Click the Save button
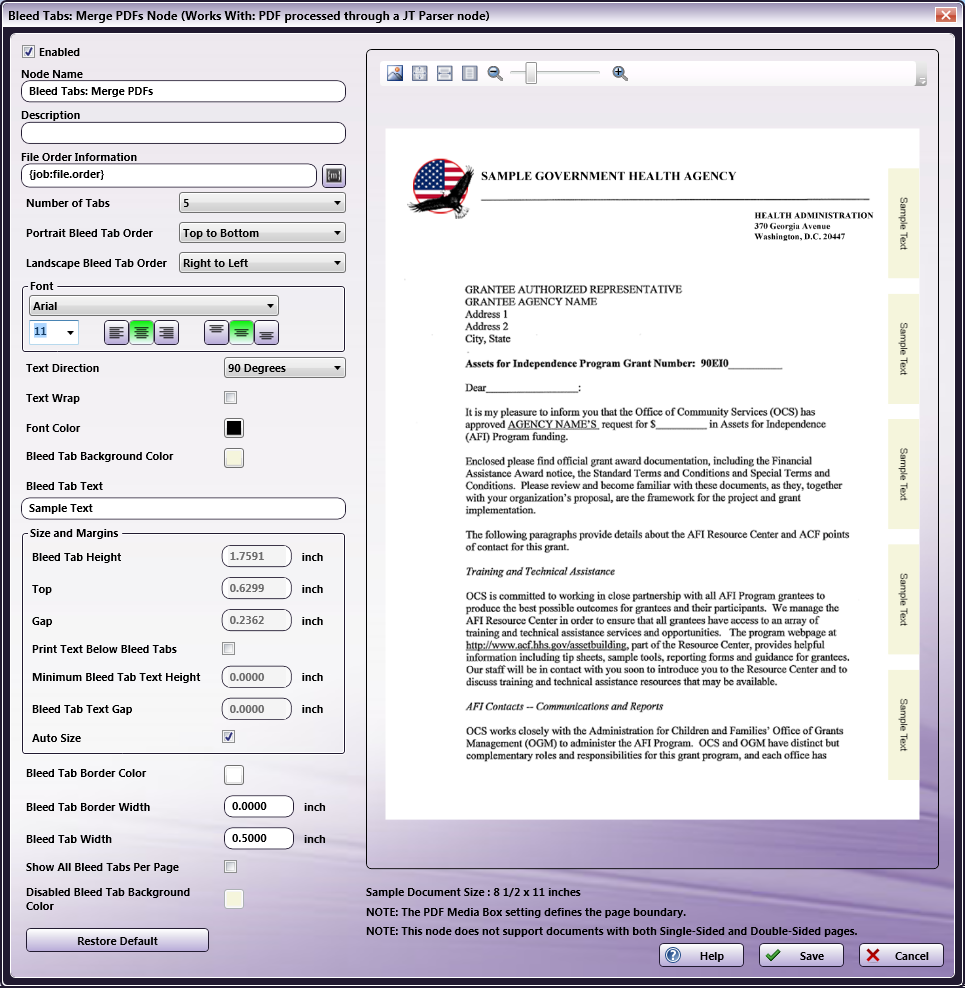The image size is (965, 988). 801,956
